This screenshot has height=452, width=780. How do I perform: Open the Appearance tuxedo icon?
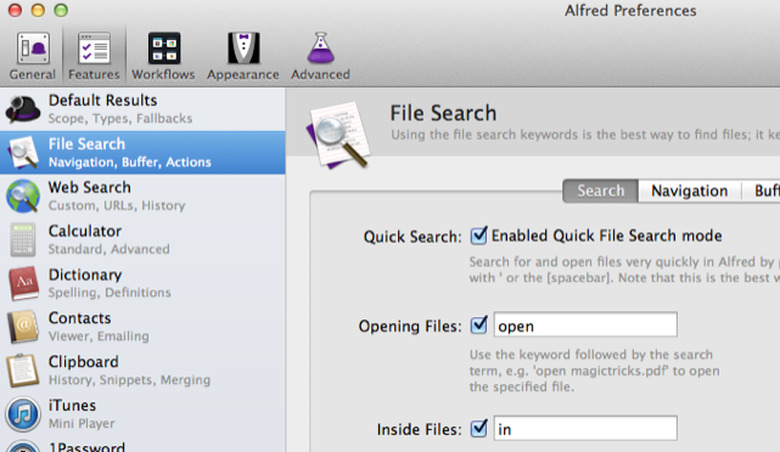pos(243,54)
